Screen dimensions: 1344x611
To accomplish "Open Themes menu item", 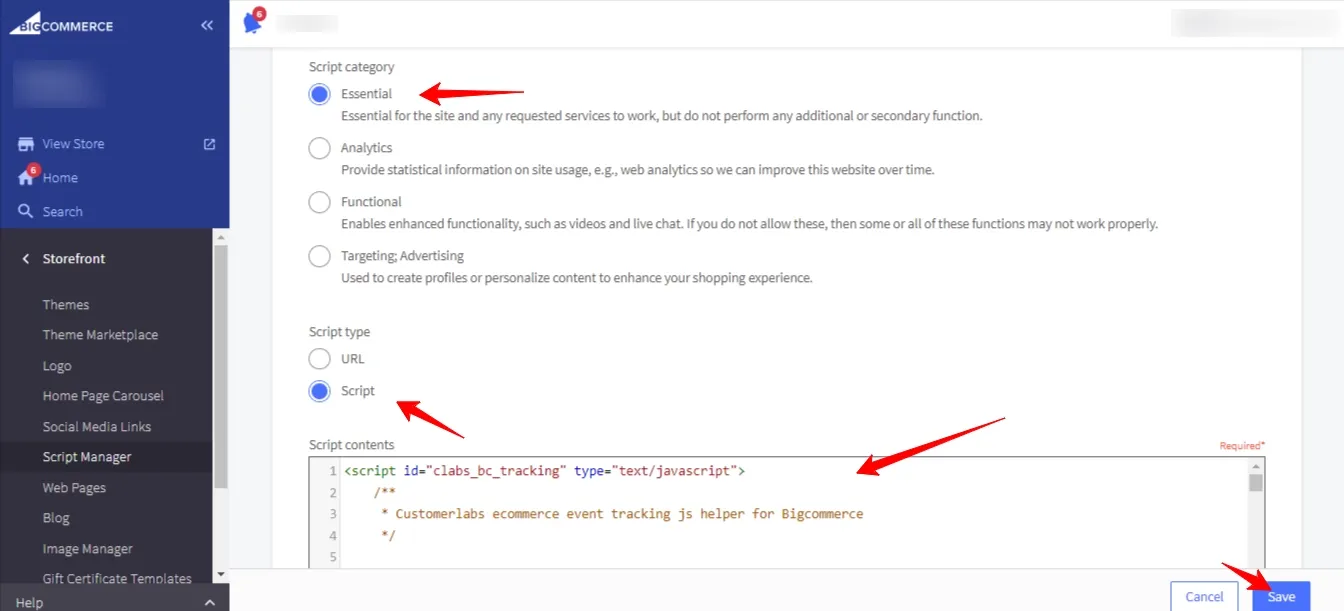I will [66, 305].
